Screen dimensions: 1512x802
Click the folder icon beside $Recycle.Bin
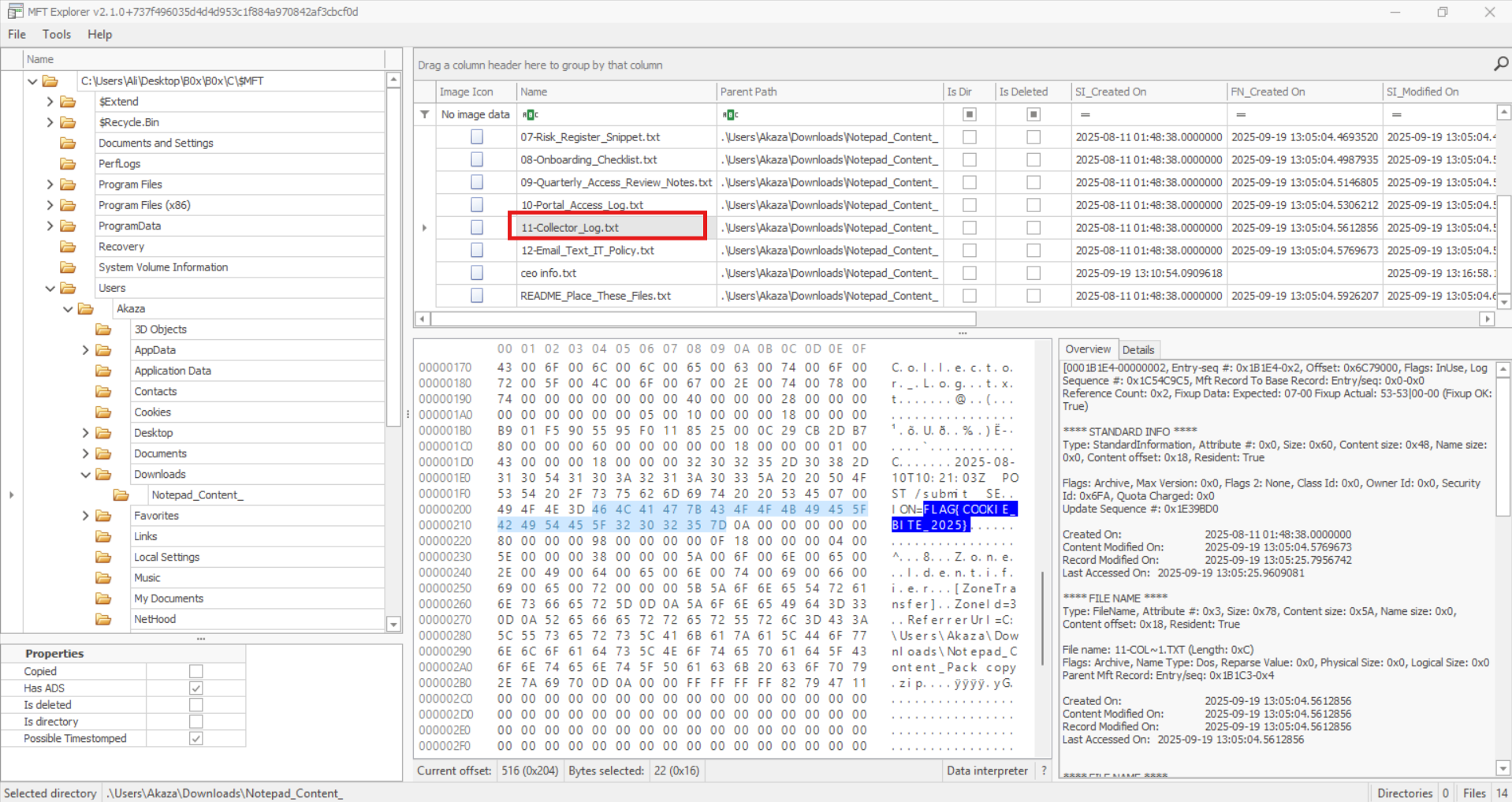point(69,122)
